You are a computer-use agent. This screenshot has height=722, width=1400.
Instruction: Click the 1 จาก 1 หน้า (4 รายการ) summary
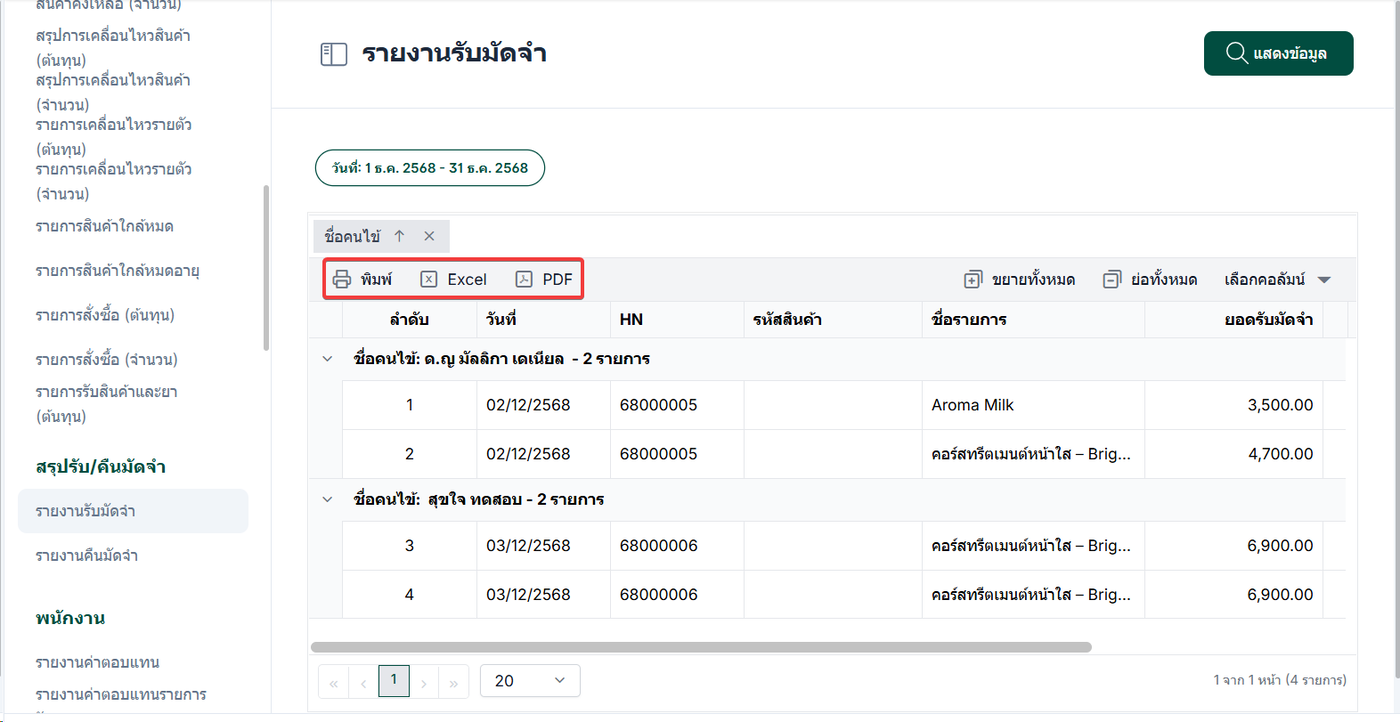1279,681
